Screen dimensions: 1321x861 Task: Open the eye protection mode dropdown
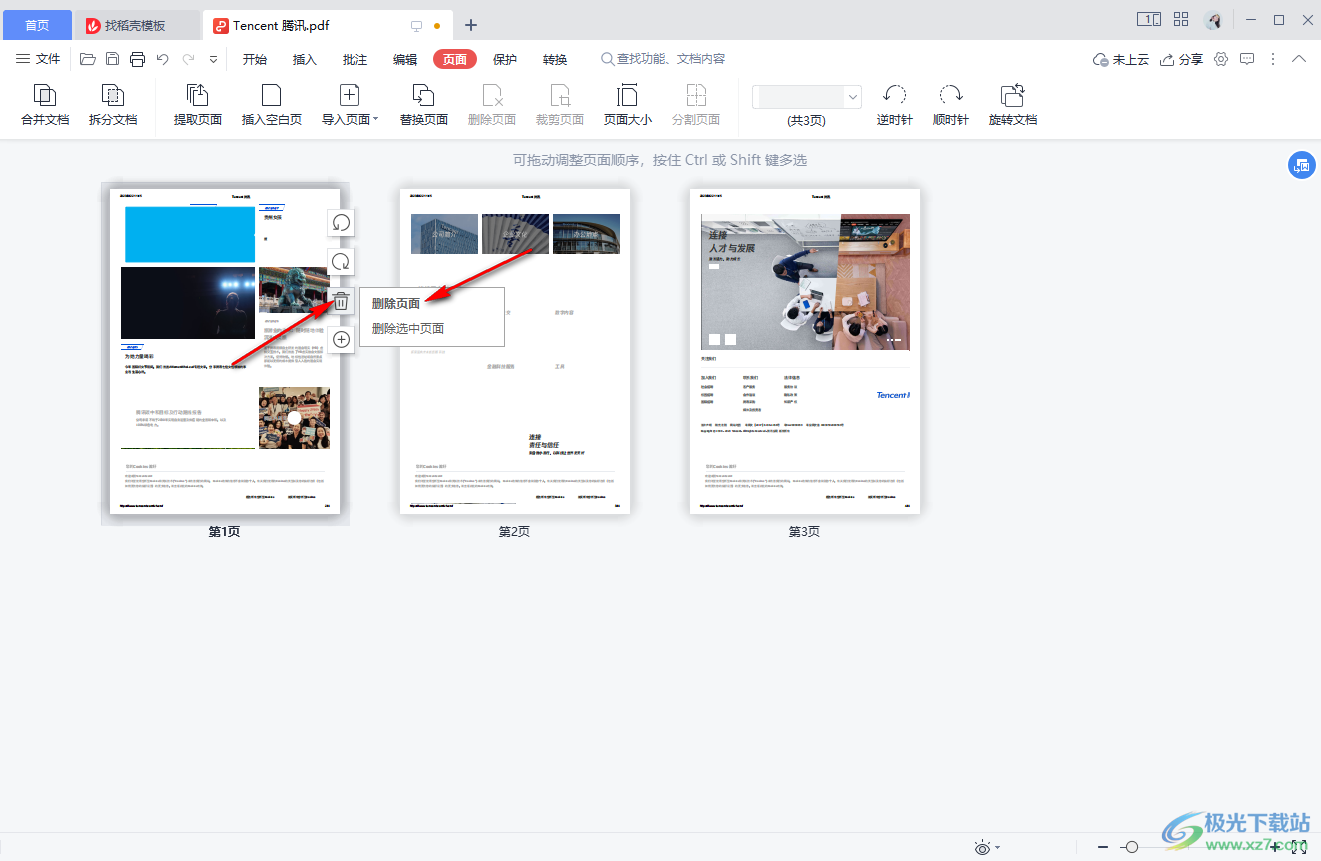(x=987, y=848)
